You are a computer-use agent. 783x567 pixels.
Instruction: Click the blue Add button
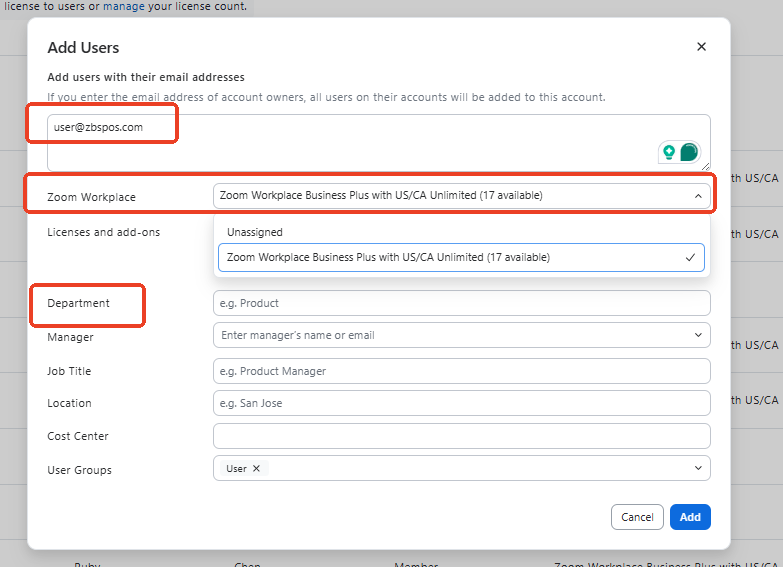coord(690,517)
